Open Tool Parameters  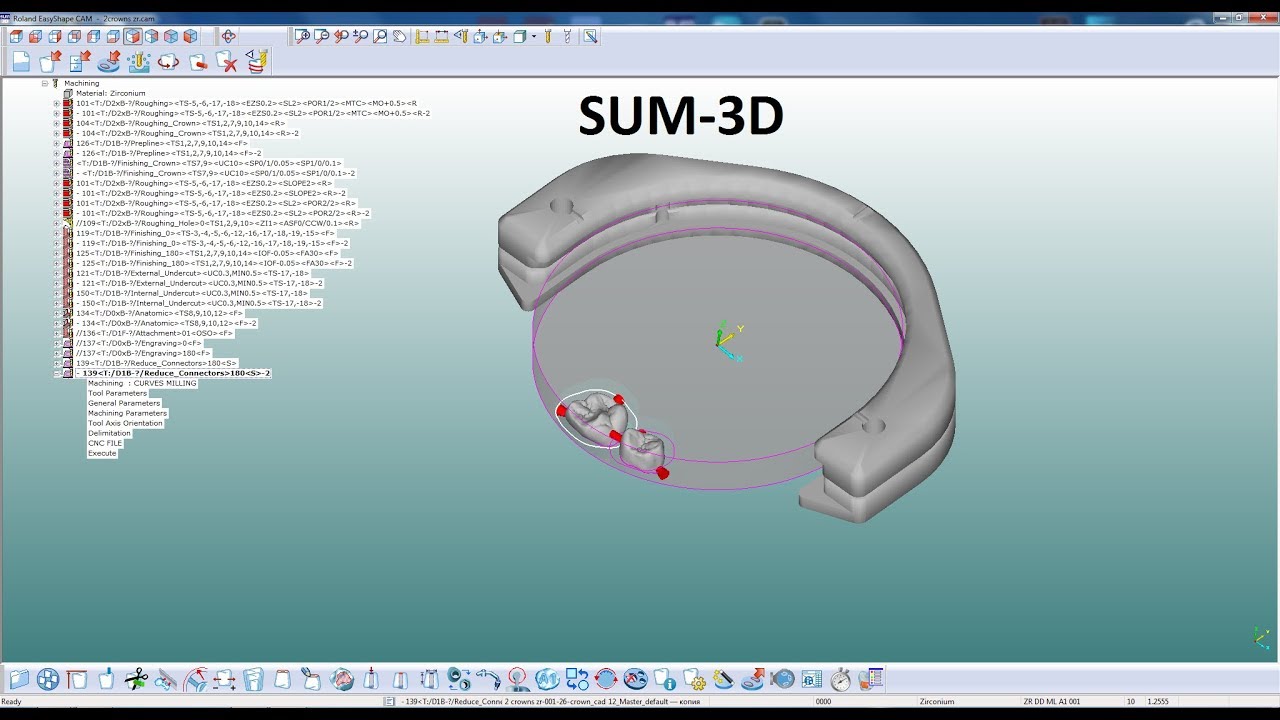[x=117, y=393]
